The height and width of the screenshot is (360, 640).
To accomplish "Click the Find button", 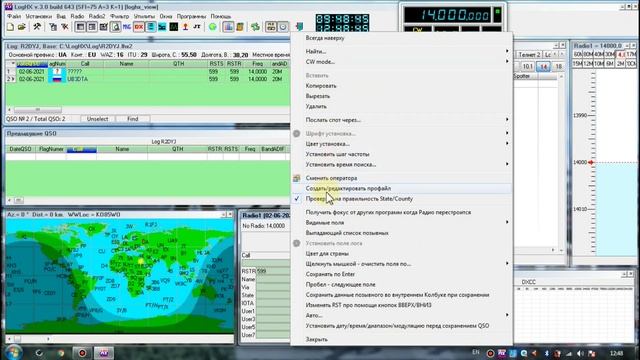I will (x=133, y=119).
